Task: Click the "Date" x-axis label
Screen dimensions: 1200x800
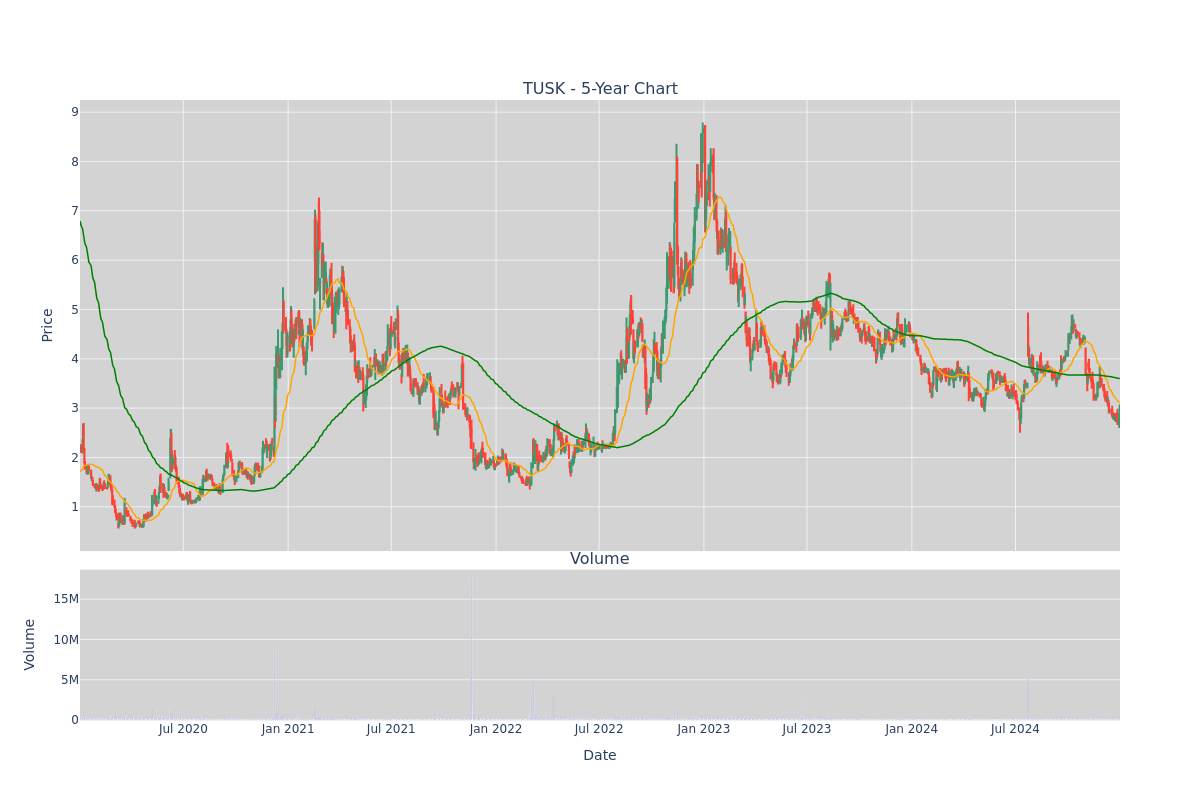Action: tap(600, 756)
